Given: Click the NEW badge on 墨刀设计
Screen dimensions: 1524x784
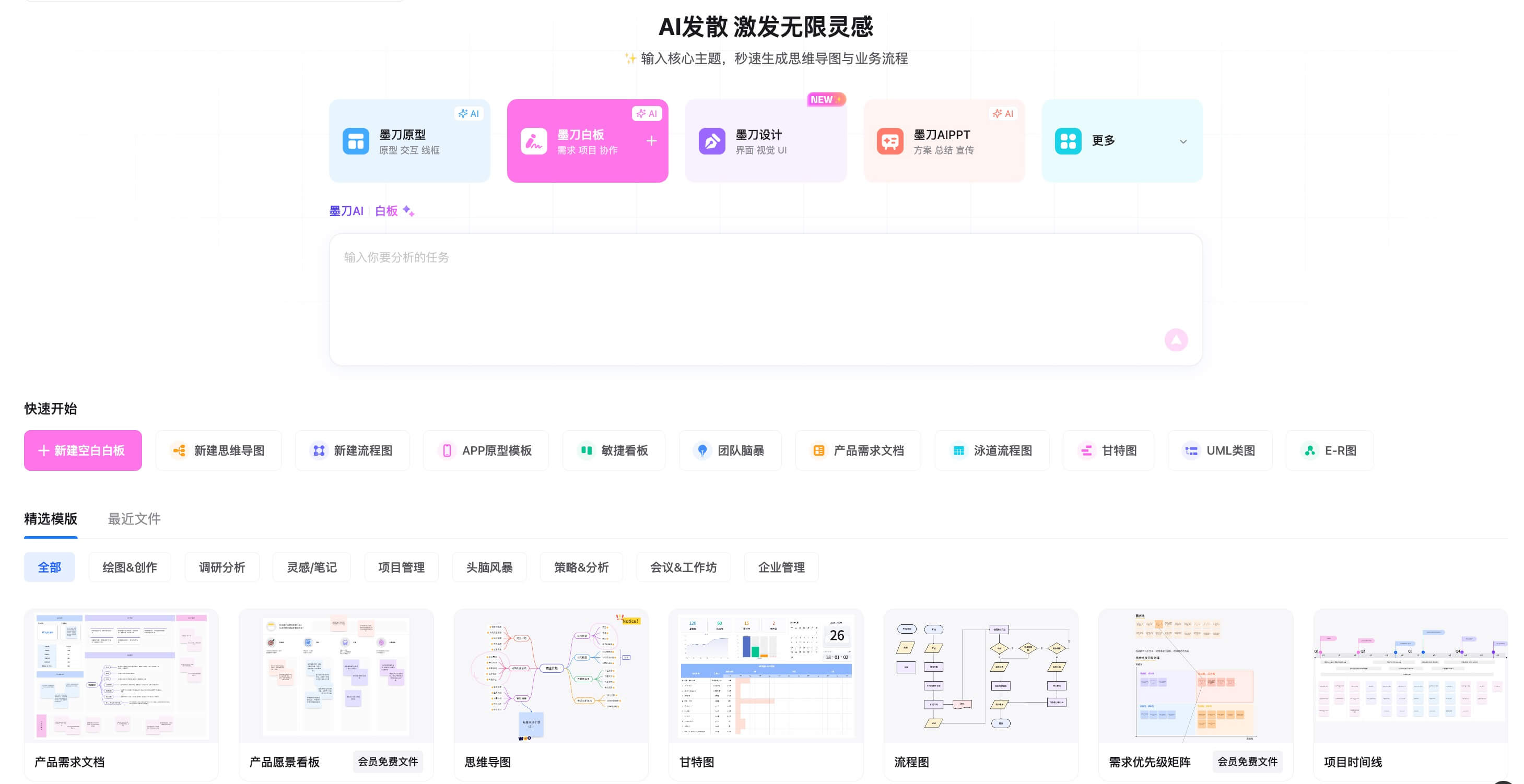Looking at the screenshot, I should [826, 99].
